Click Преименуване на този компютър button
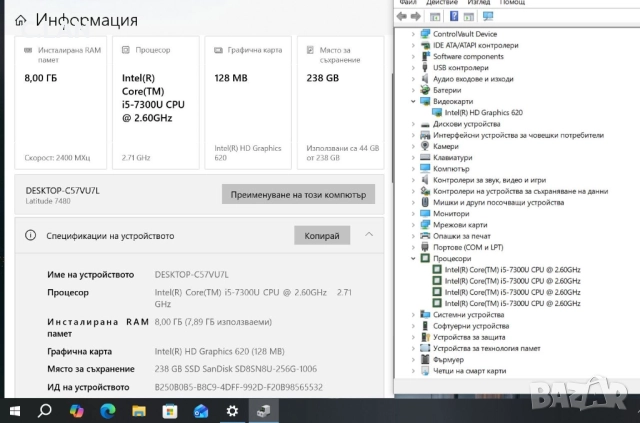The width and height of the screenshot is (640, 423). 298,194
